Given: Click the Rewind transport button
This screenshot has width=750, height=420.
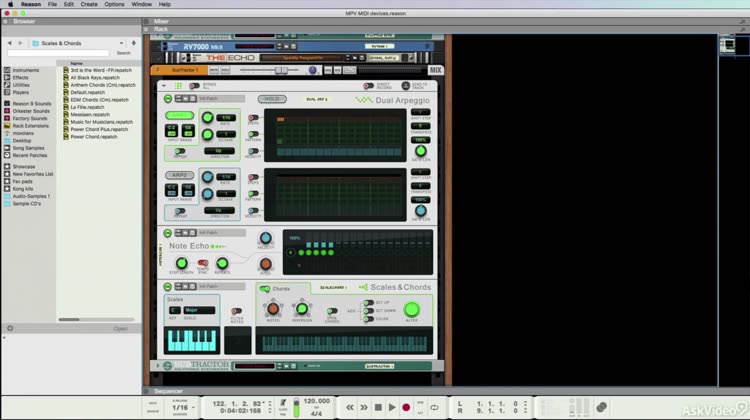Looking at the screenshot, I should [349, 407].
